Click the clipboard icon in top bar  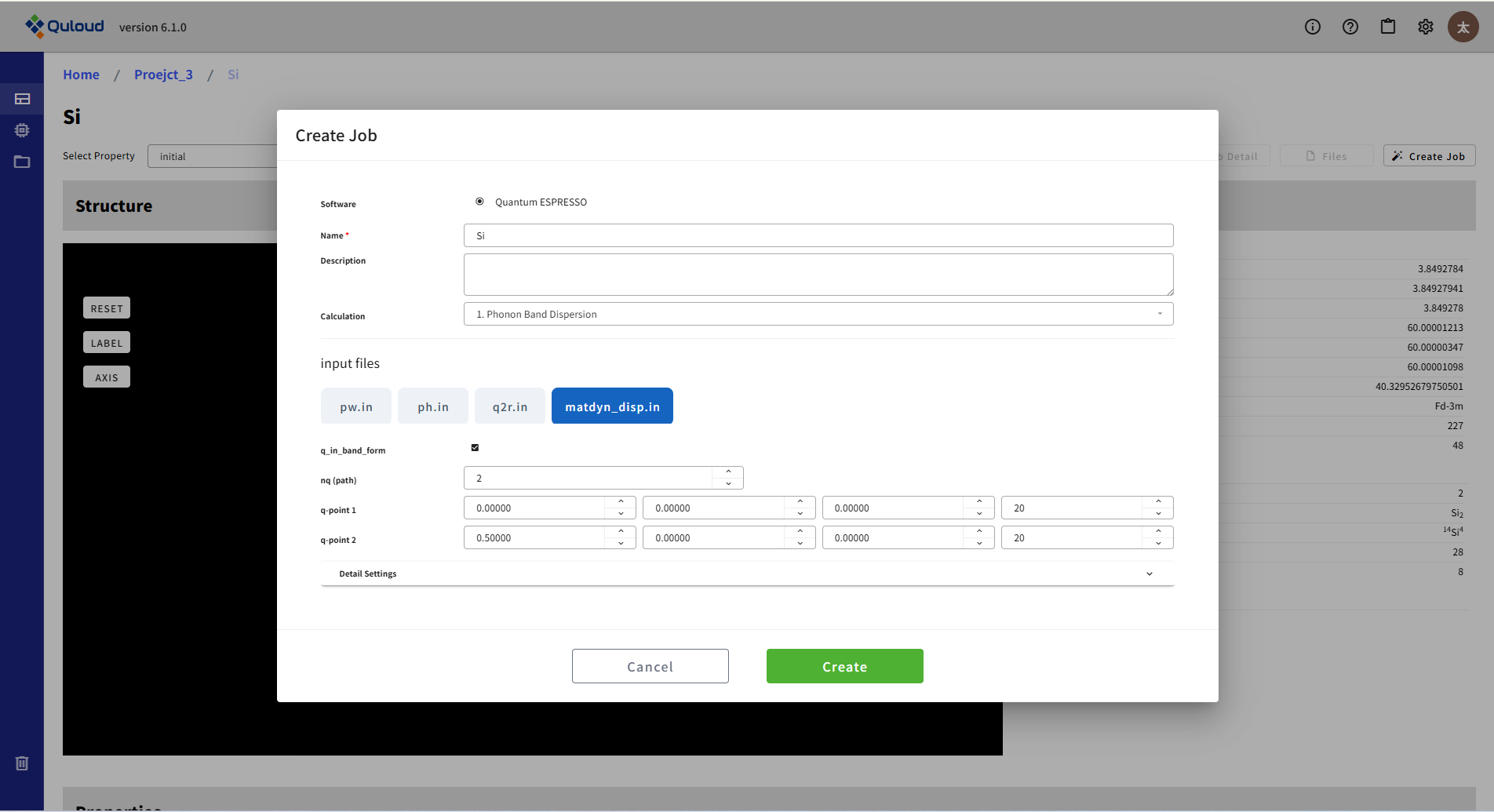(x=1388, y=27)
